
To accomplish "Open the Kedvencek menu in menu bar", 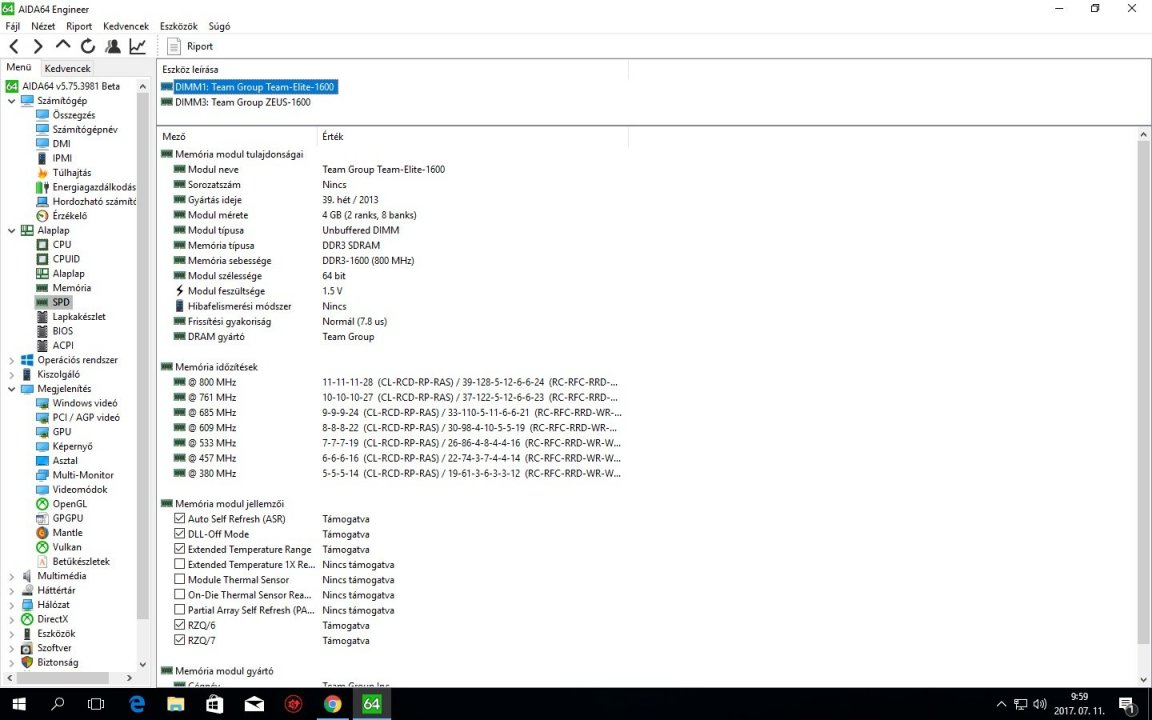I will [126, 26].
